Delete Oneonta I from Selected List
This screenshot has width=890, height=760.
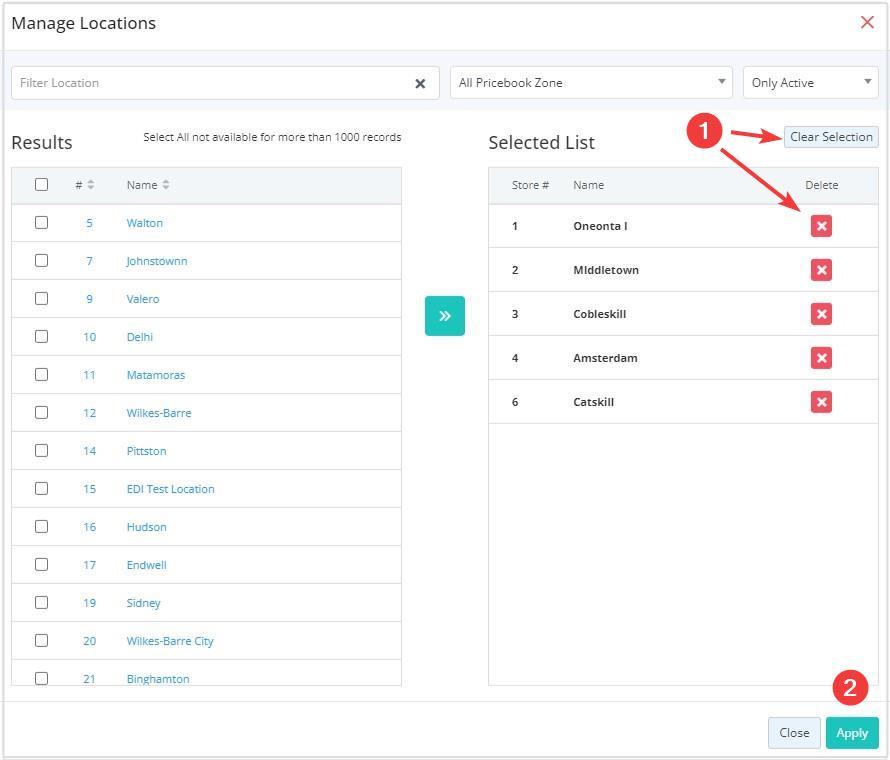821,226
